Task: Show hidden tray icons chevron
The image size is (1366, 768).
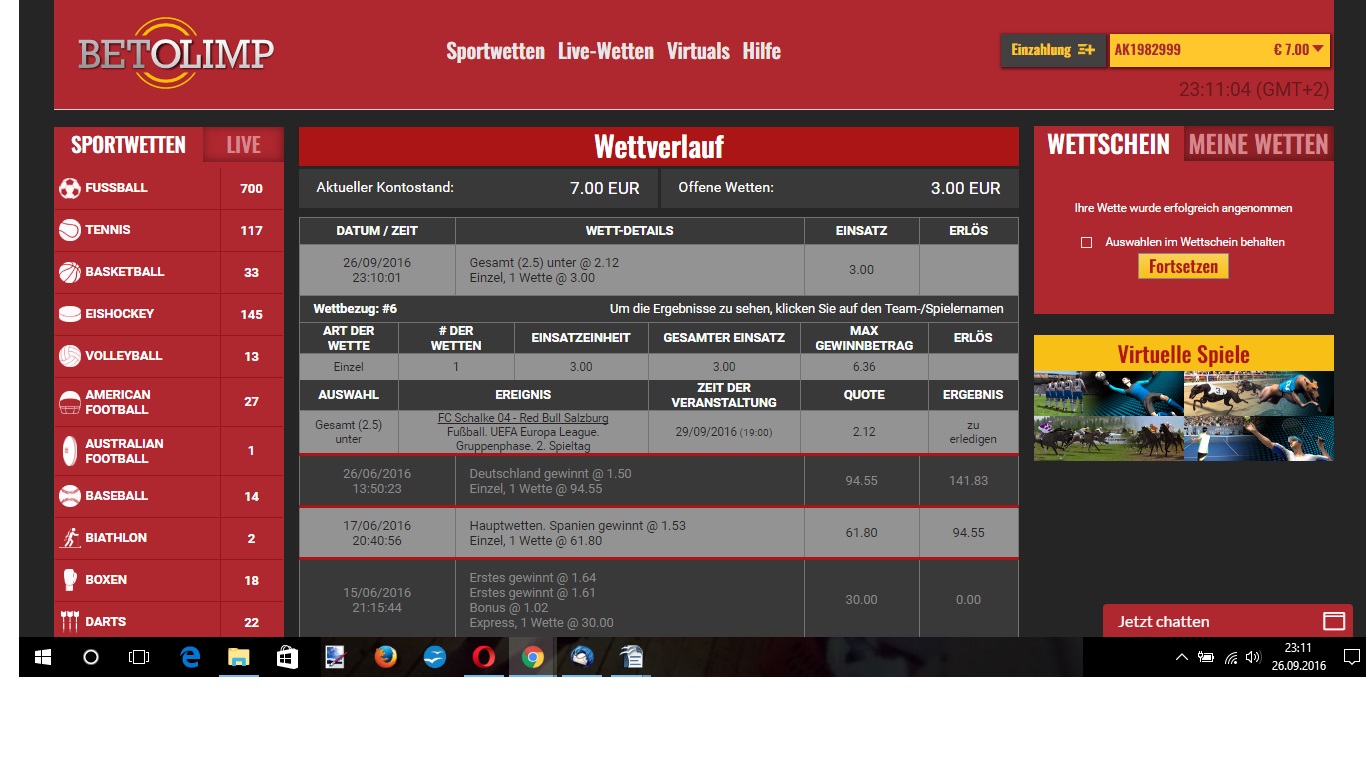Action: click(1181, 657)
